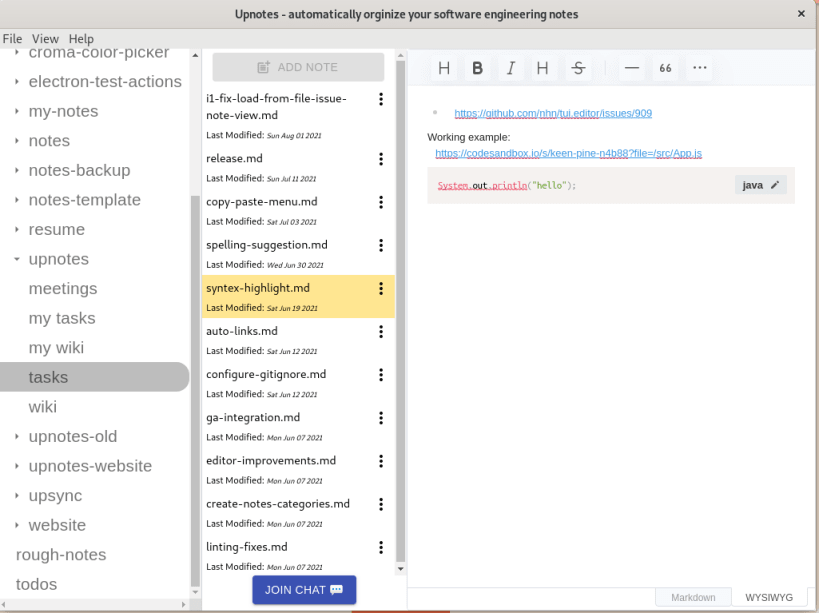Viewport: 819px width, 613px height.
Task: Open the Help menu
Action: (81, 39)
